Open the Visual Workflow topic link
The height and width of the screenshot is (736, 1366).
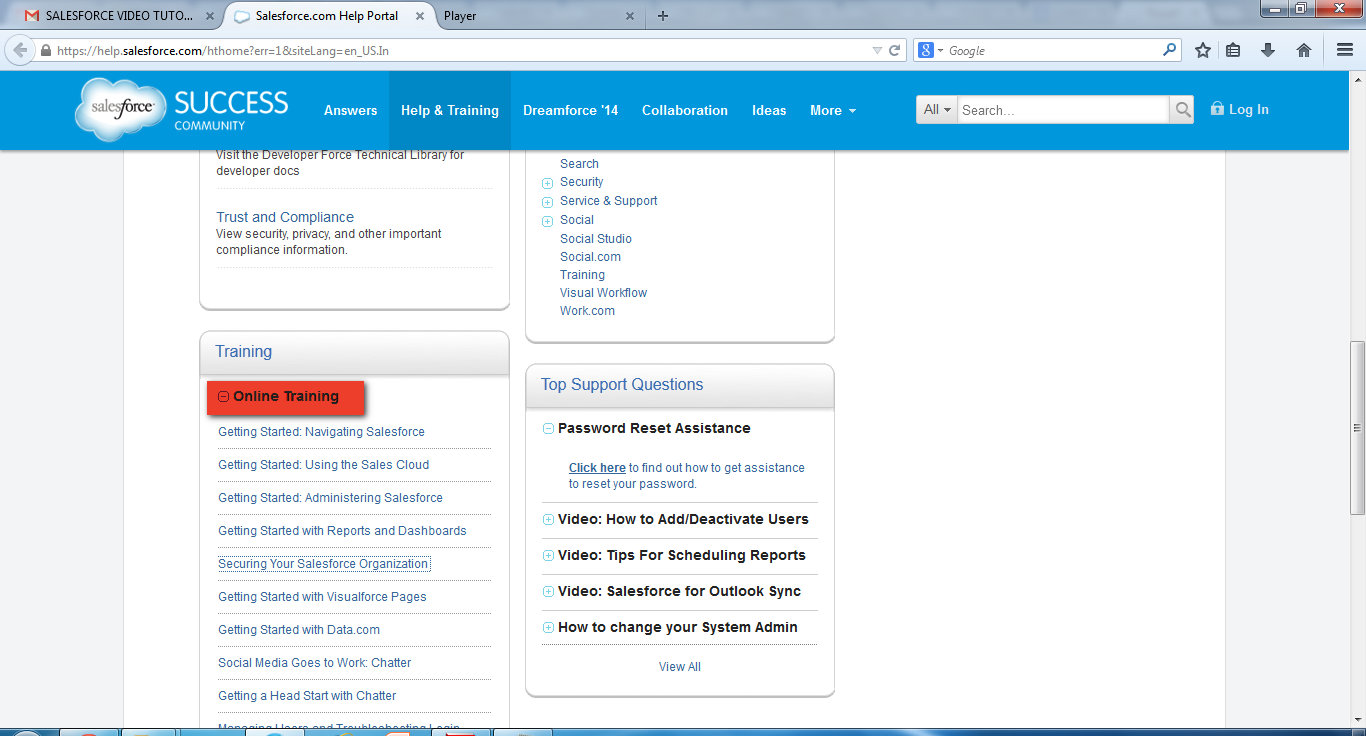point(603,293)
